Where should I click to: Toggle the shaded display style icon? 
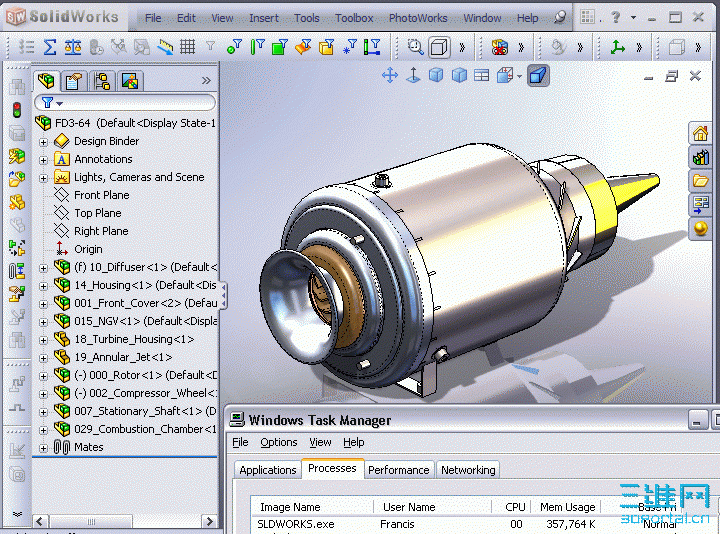pos(538,75)
